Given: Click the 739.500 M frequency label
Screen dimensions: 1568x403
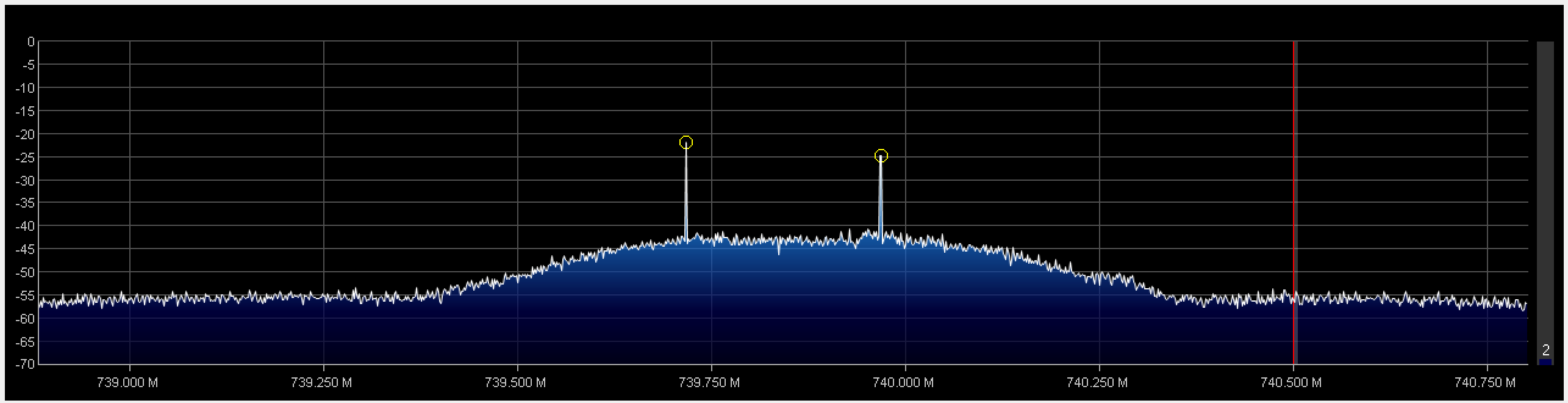Looking at the screenshot, I should [515, 383].
